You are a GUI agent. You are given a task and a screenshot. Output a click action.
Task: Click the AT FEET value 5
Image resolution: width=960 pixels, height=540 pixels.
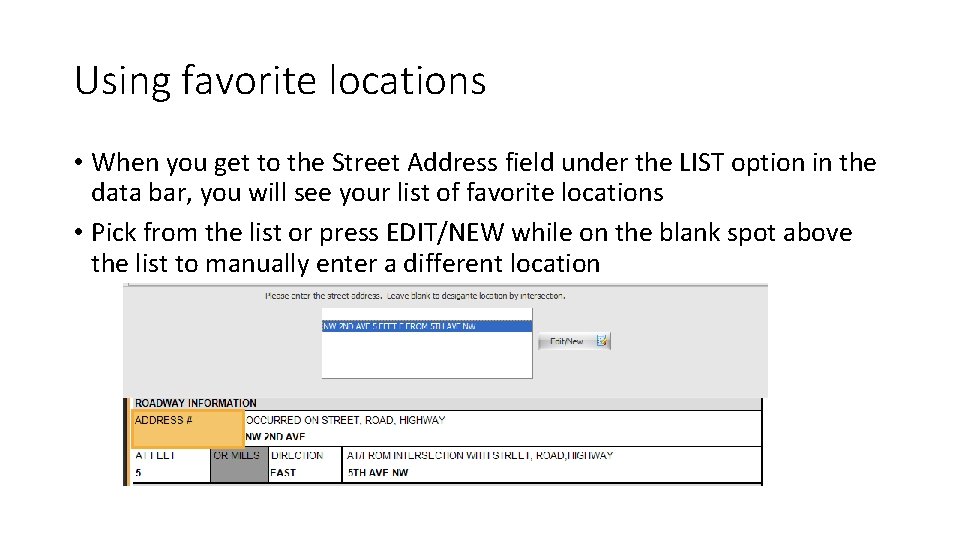pyautogui.click(x=138, y=473)
